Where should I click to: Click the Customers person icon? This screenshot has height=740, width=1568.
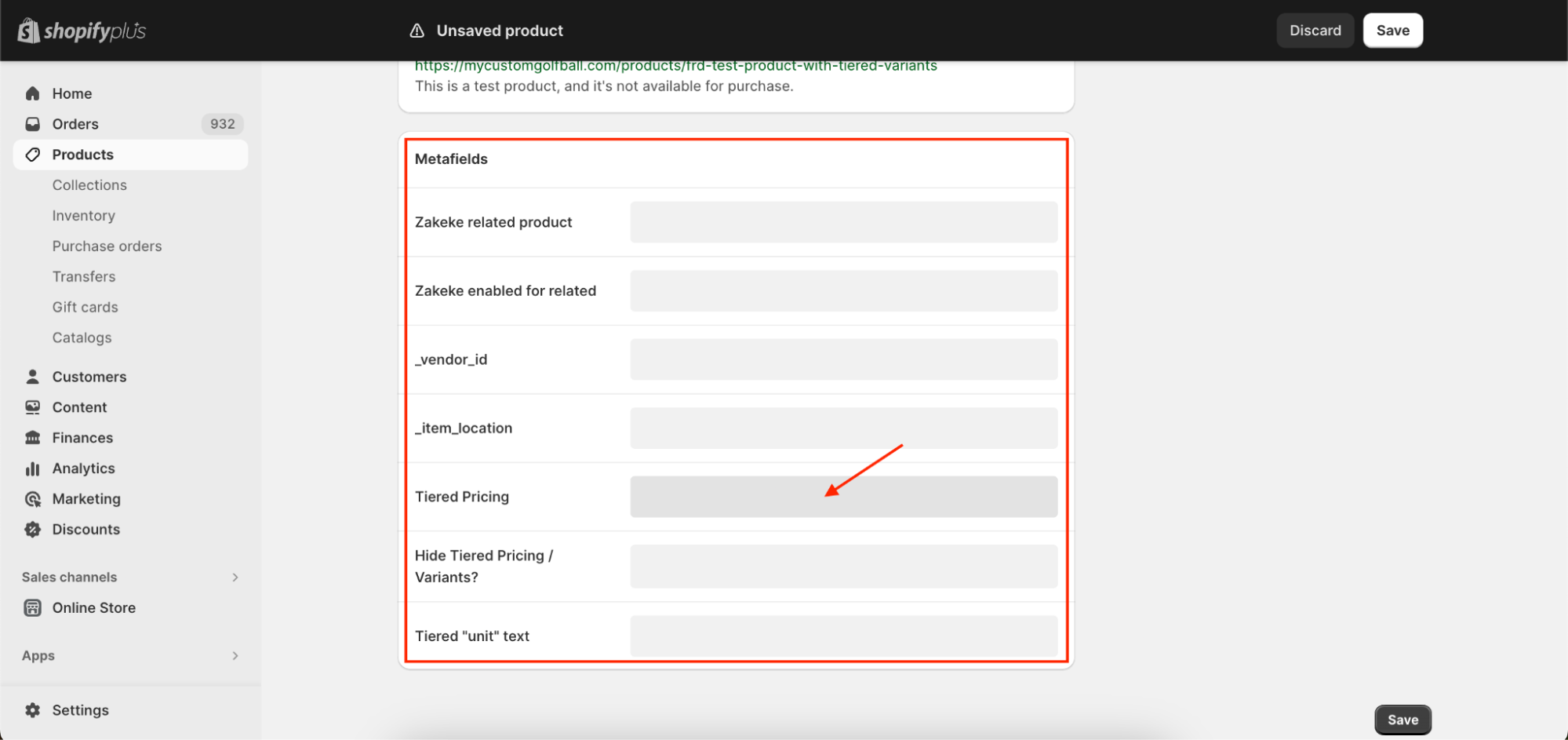pyautogui.click(x=32, y=377)
